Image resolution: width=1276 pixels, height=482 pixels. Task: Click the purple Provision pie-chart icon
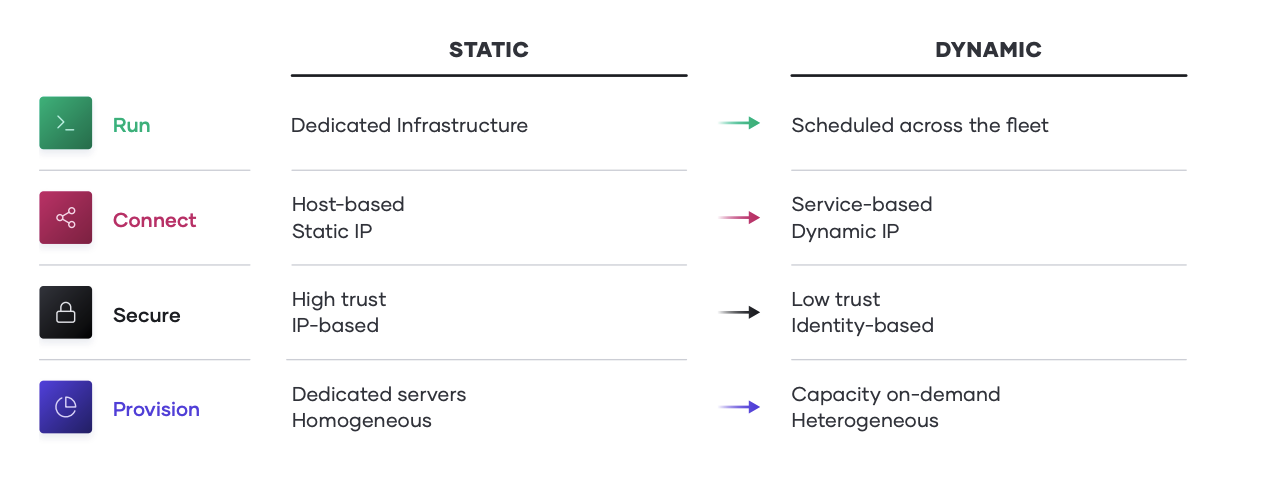66,407
